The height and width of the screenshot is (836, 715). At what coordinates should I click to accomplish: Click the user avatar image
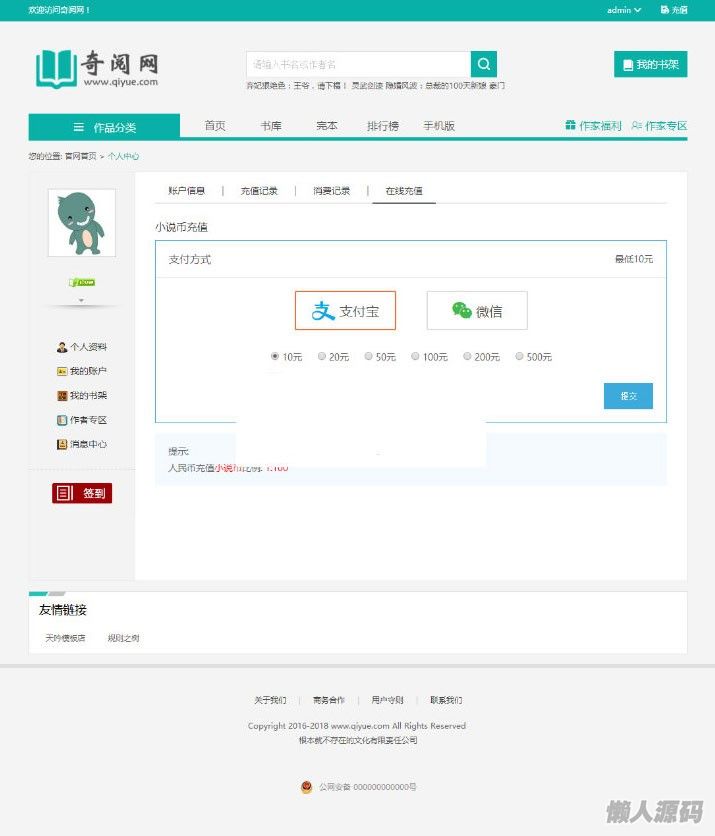(x=82, y=223)
